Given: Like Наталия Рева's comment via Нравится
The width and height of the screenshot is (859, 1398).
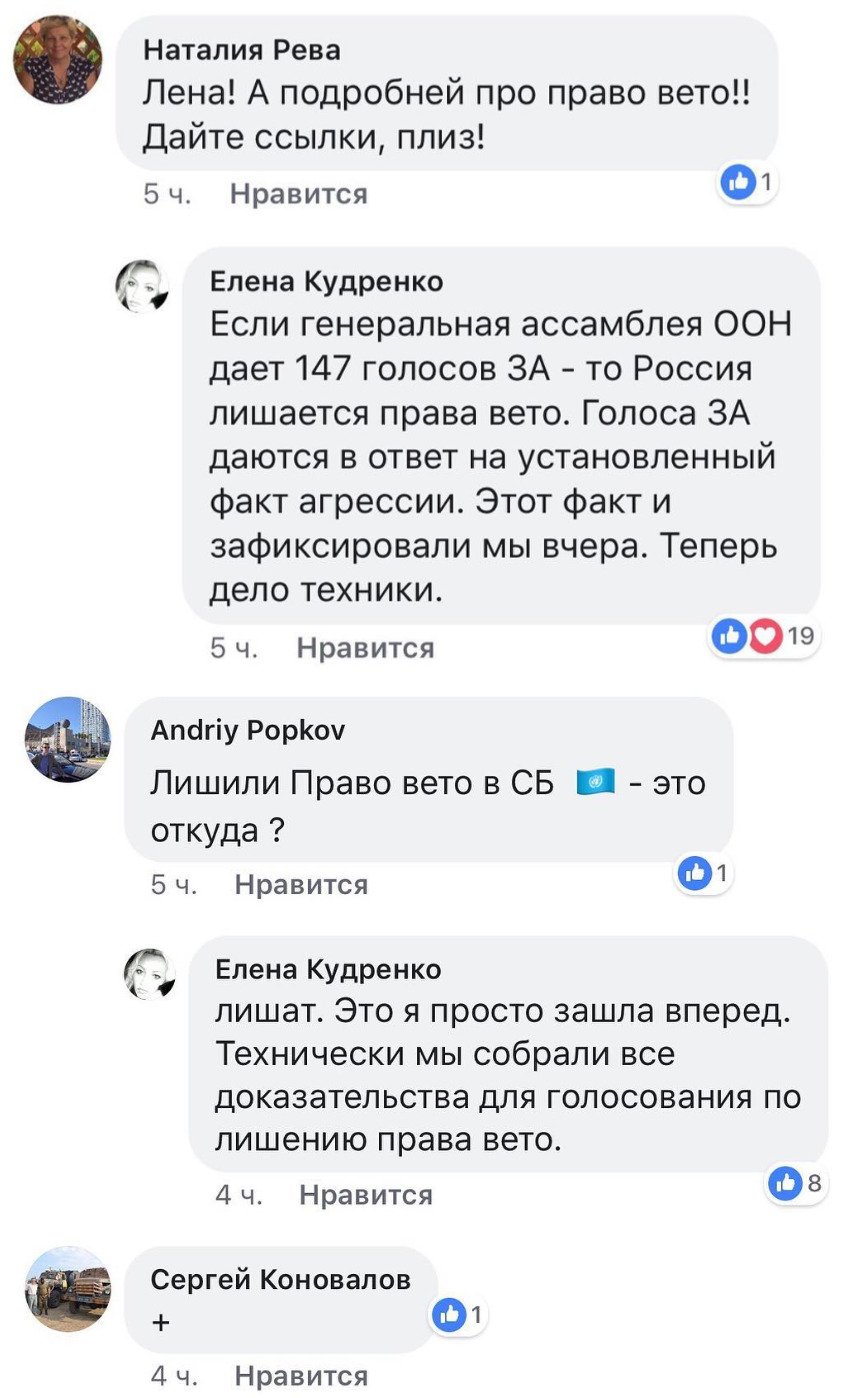Looking at the screenshot, I should [299, 194].
